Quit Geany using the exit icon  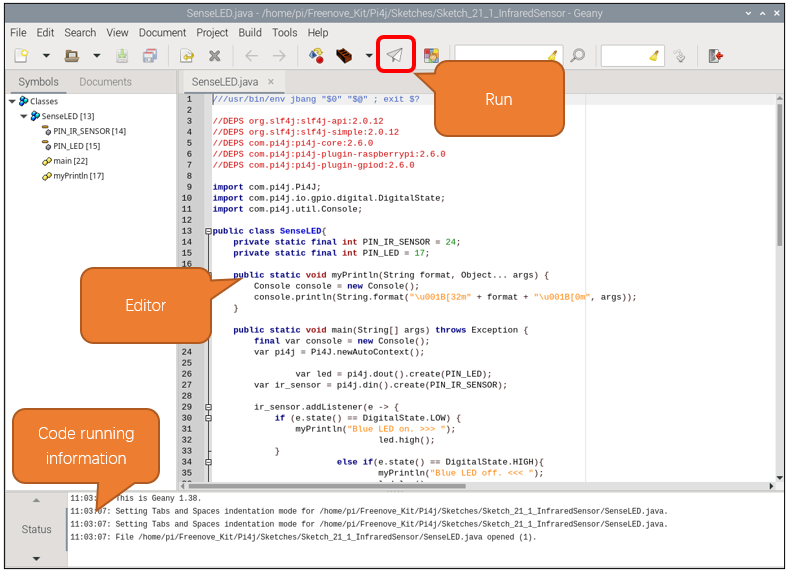click(716, 55)
